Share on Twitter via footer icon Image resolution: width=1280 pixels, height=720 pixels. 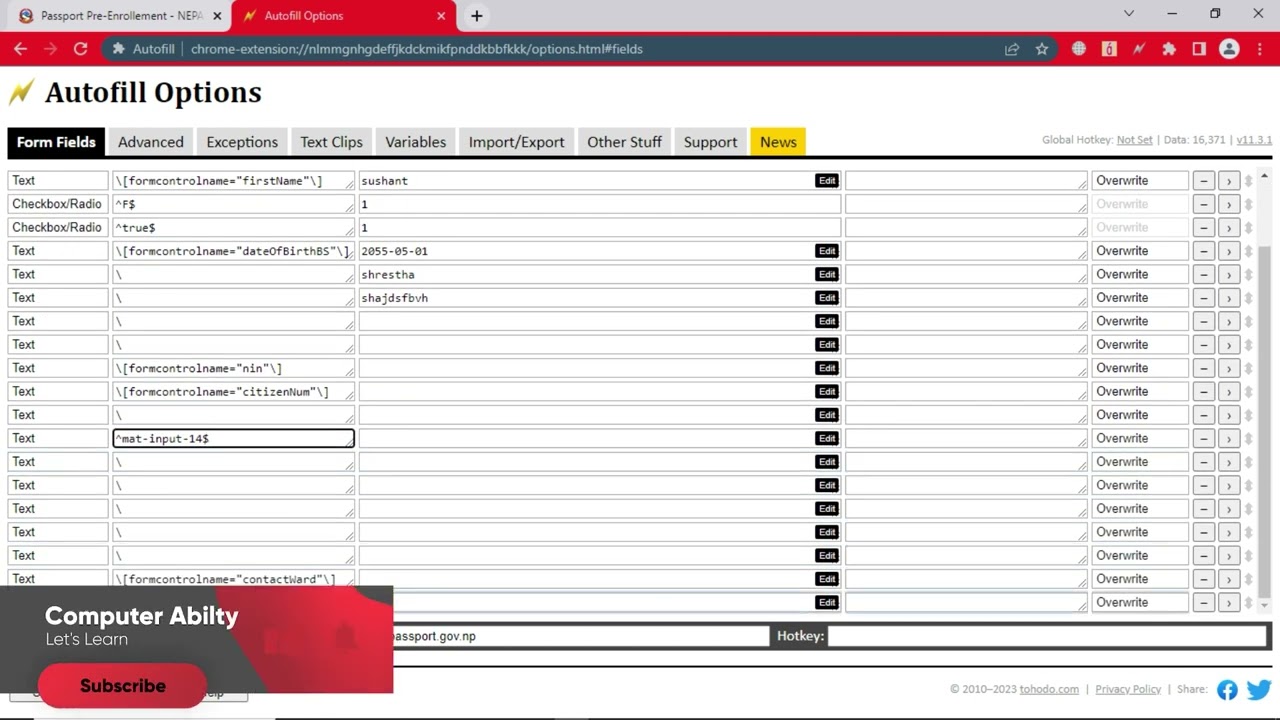click(x=1259, y=690)
